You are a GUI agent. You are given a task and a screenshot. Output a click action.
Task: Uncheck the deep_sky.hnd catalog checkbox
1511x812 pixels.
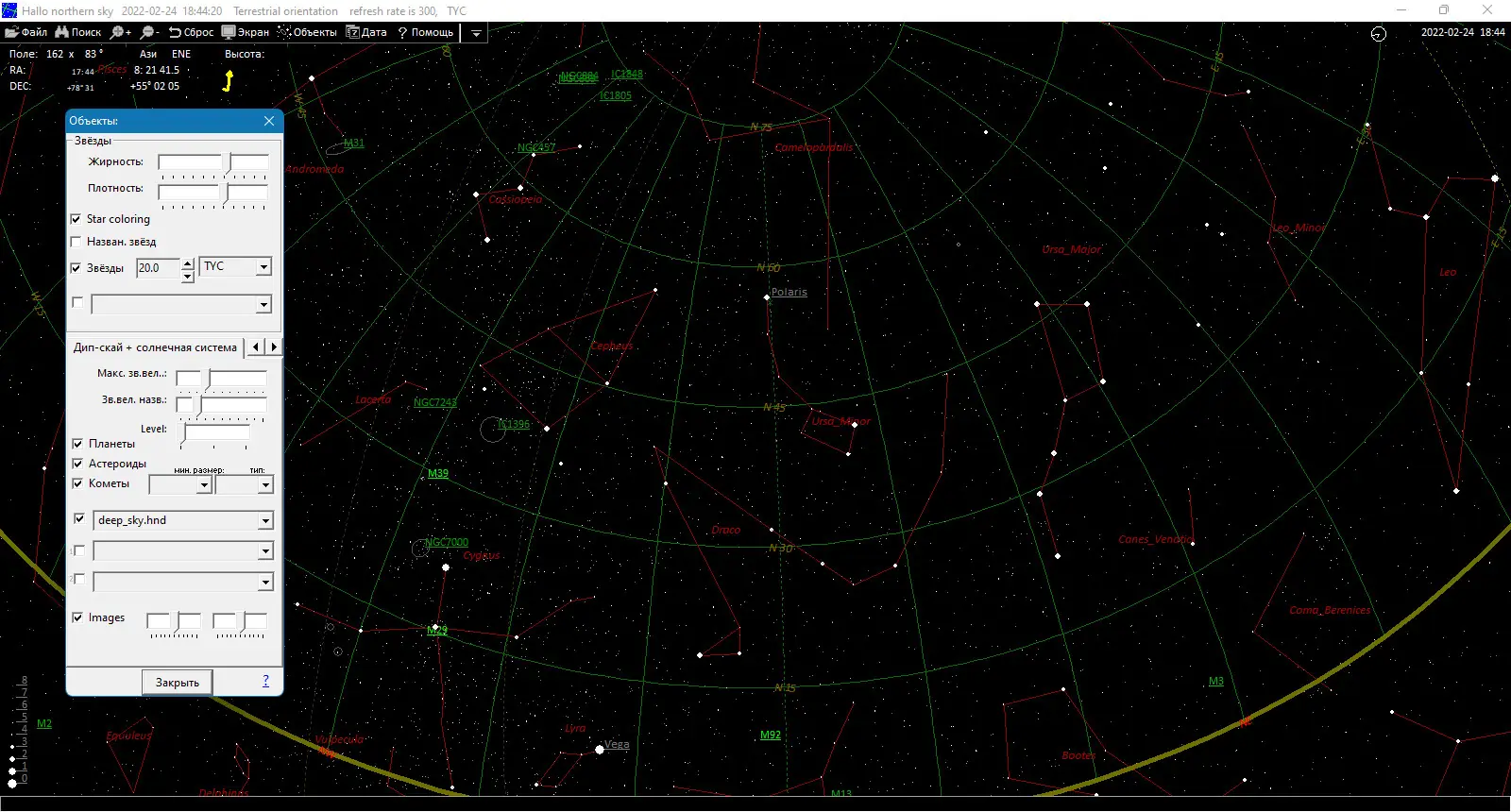79,519
